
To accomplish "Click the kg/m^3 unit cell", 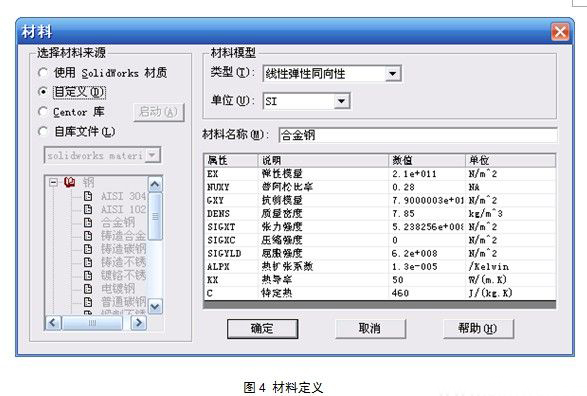I will [x=485, y=214].
